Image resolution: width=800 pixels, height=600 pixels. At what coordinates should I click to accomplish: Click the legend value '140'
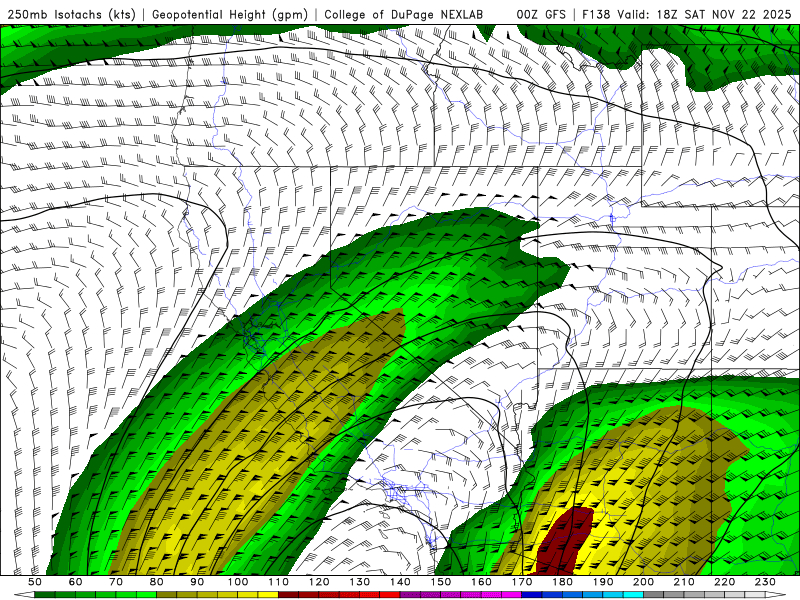tap(400, 582)
